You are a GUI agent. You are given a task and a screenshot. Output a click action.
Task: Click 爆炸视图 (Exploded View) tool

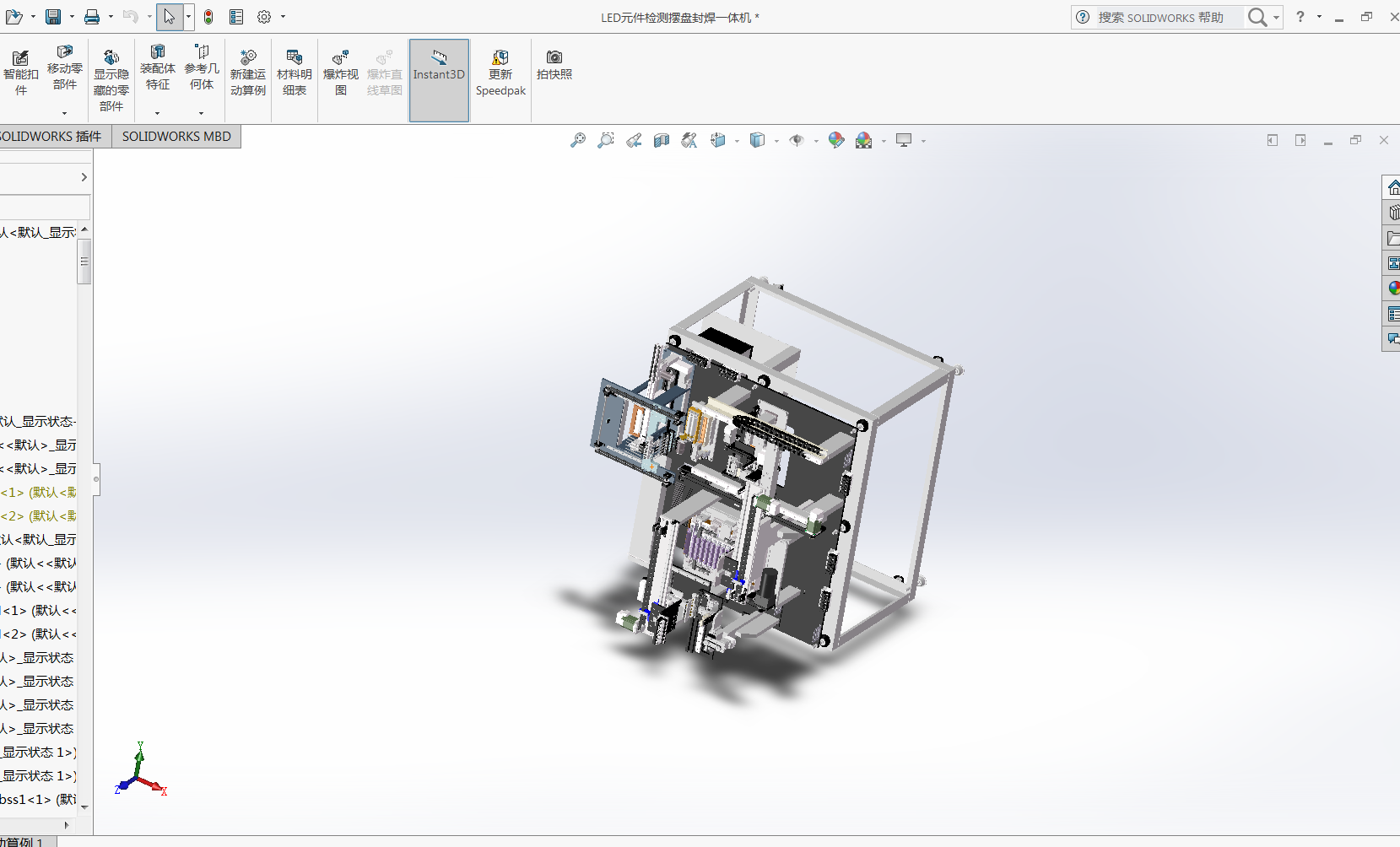341,73
